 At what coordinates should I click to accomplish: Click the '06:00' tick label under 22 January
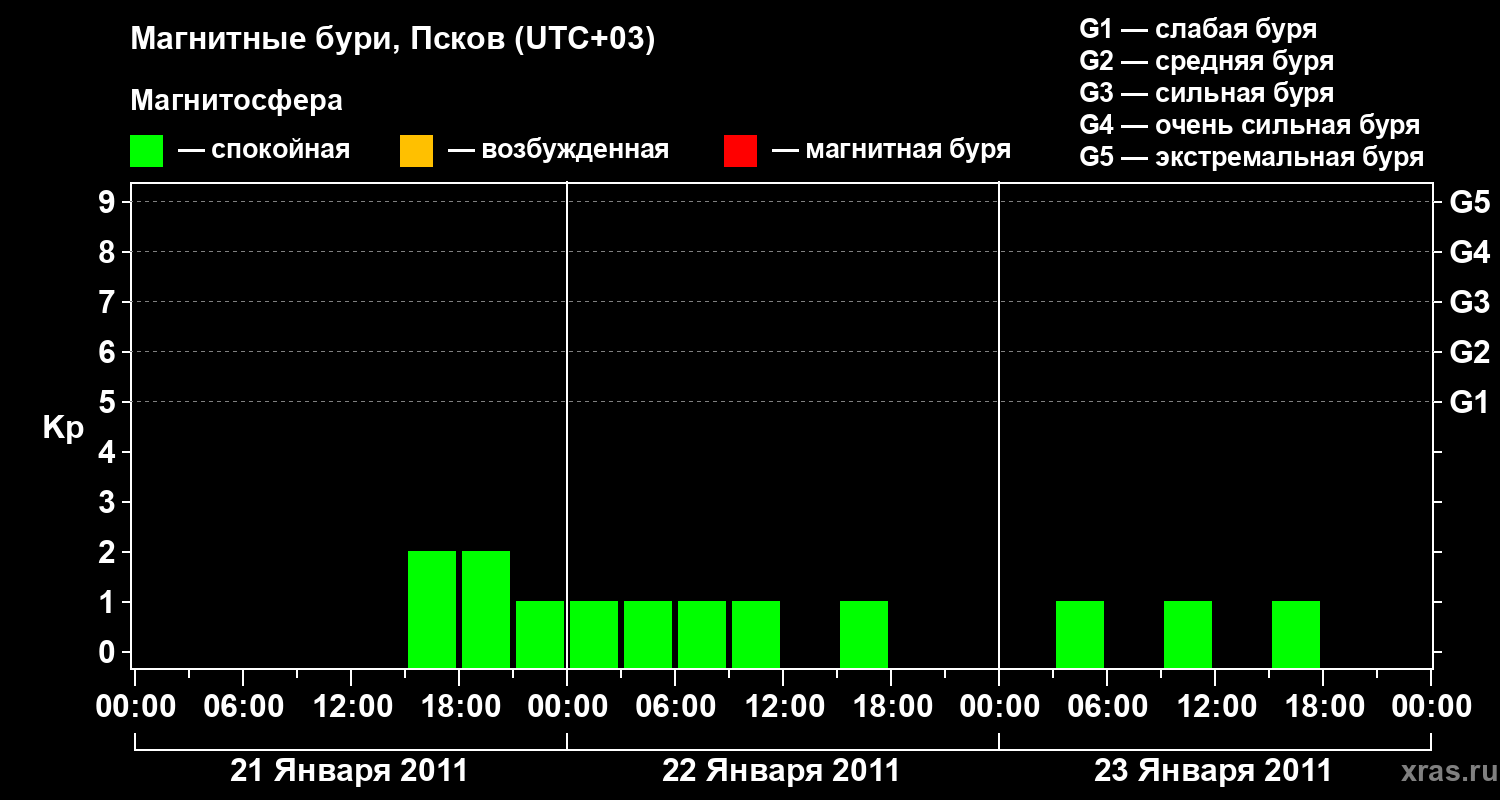tap(675, 707)
